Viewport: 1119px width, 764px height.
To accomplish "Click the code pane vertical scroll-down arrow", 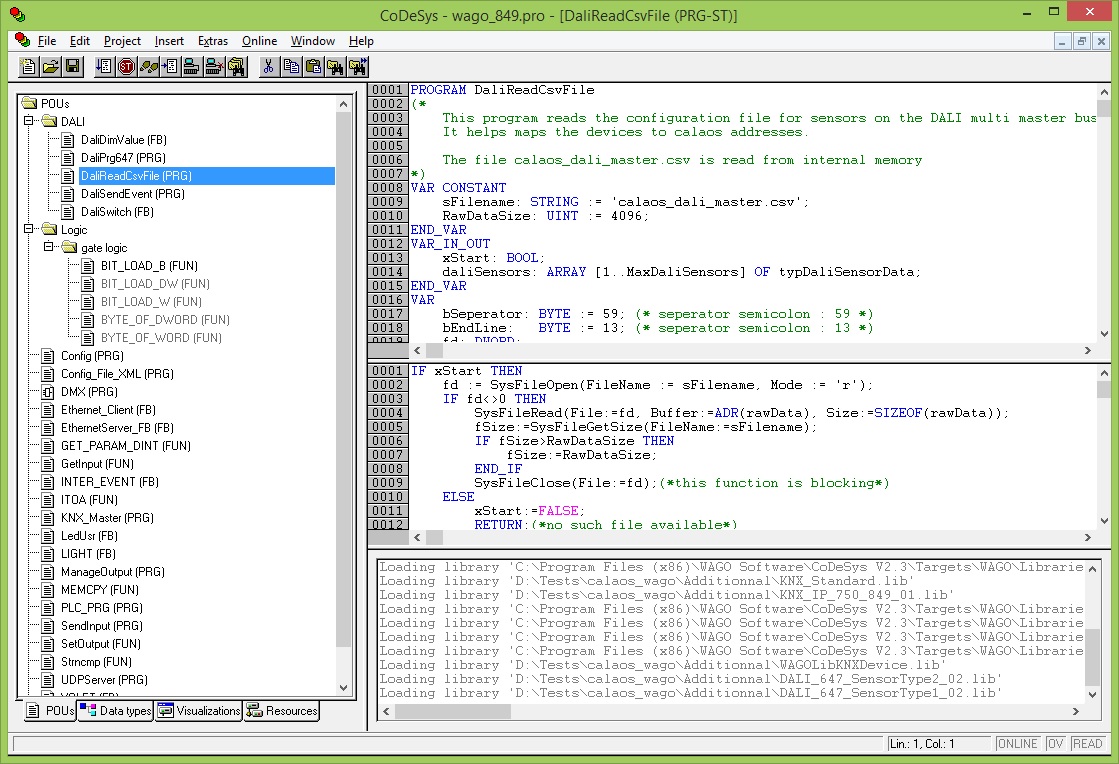I will (x=1104, y=521).
